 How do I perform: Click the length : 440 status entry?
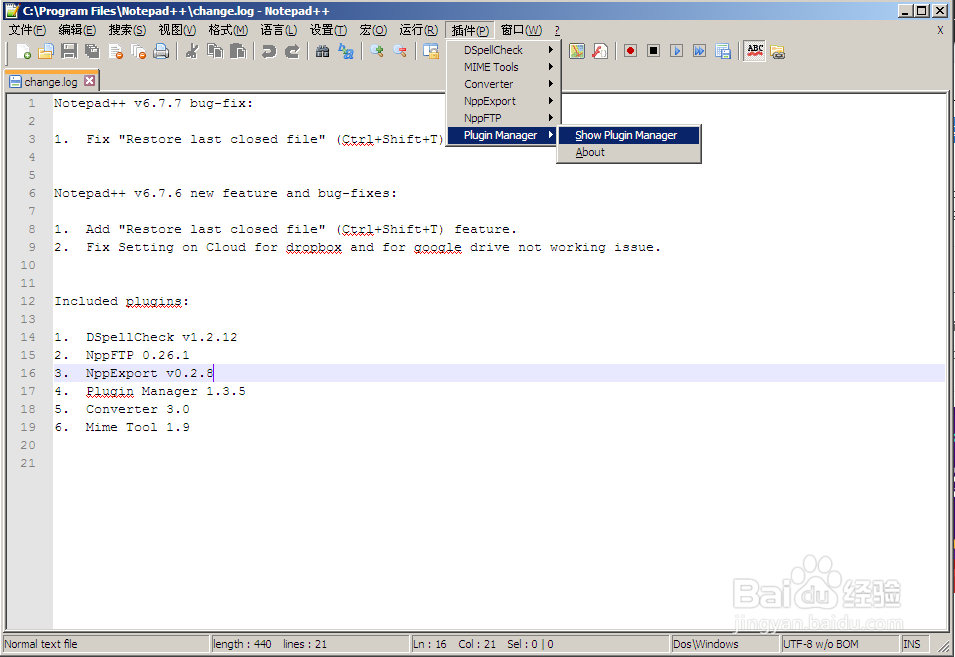point(242,644)
